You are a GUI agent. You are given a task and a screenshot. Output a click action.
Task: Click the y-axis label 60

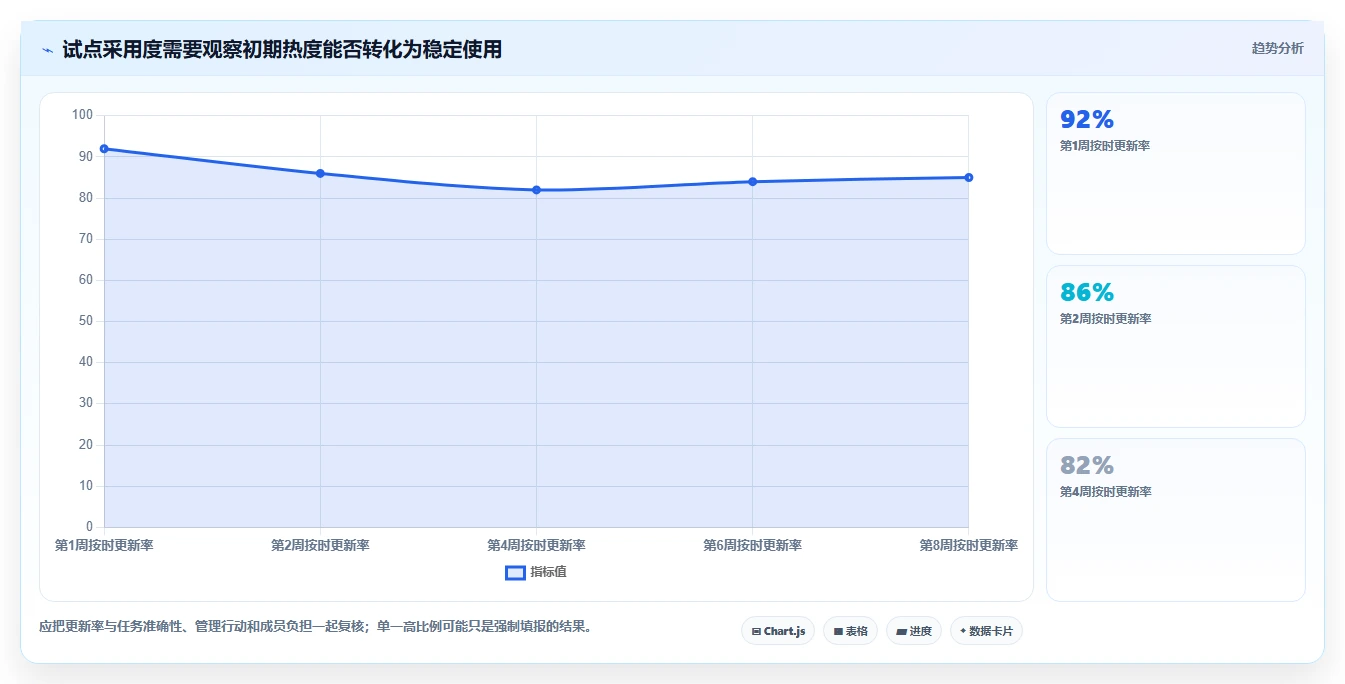pos(85,280)
